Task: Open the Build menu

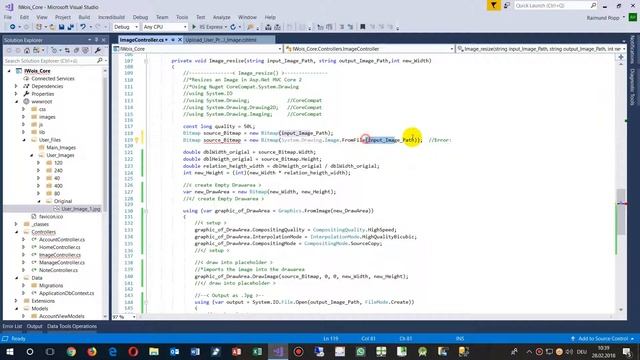Action: coord(84,17)
